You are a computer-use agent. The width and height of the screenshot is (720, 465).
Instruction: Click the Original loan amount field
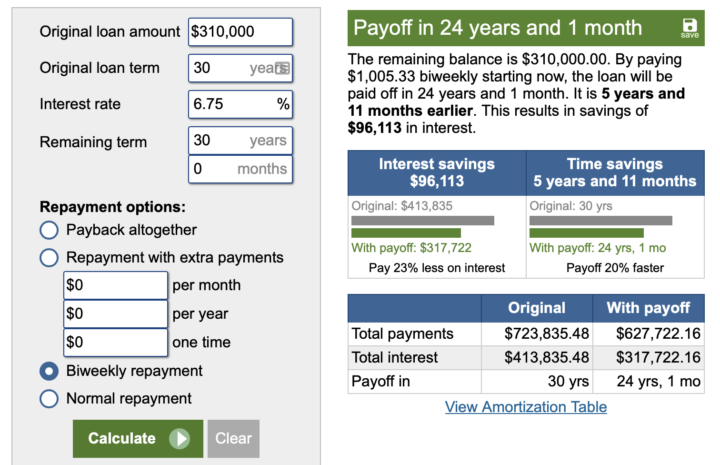click(x=240, y=32)
